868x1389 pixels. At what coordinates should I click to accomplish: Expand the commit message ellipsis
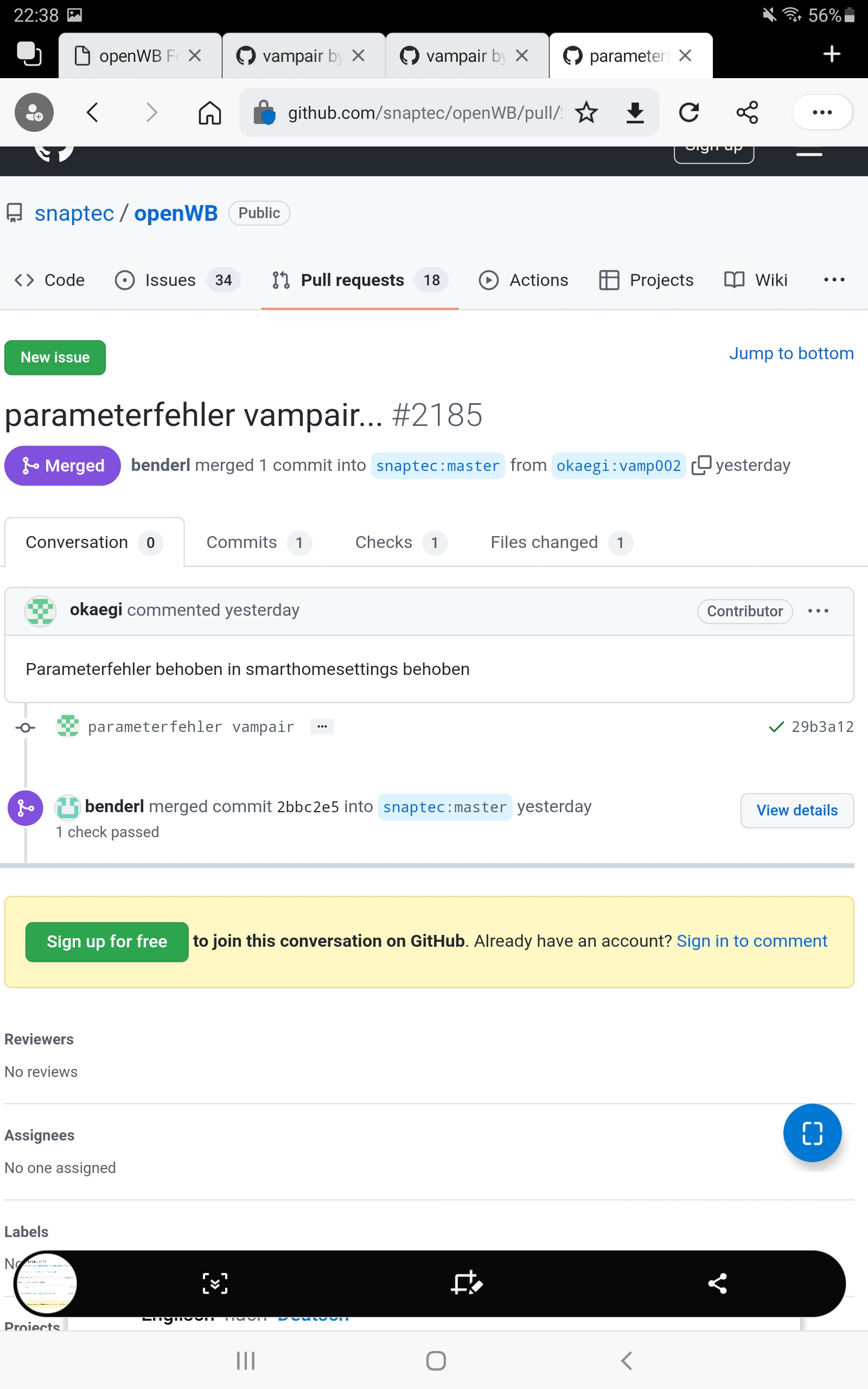[x=322, y=727]
